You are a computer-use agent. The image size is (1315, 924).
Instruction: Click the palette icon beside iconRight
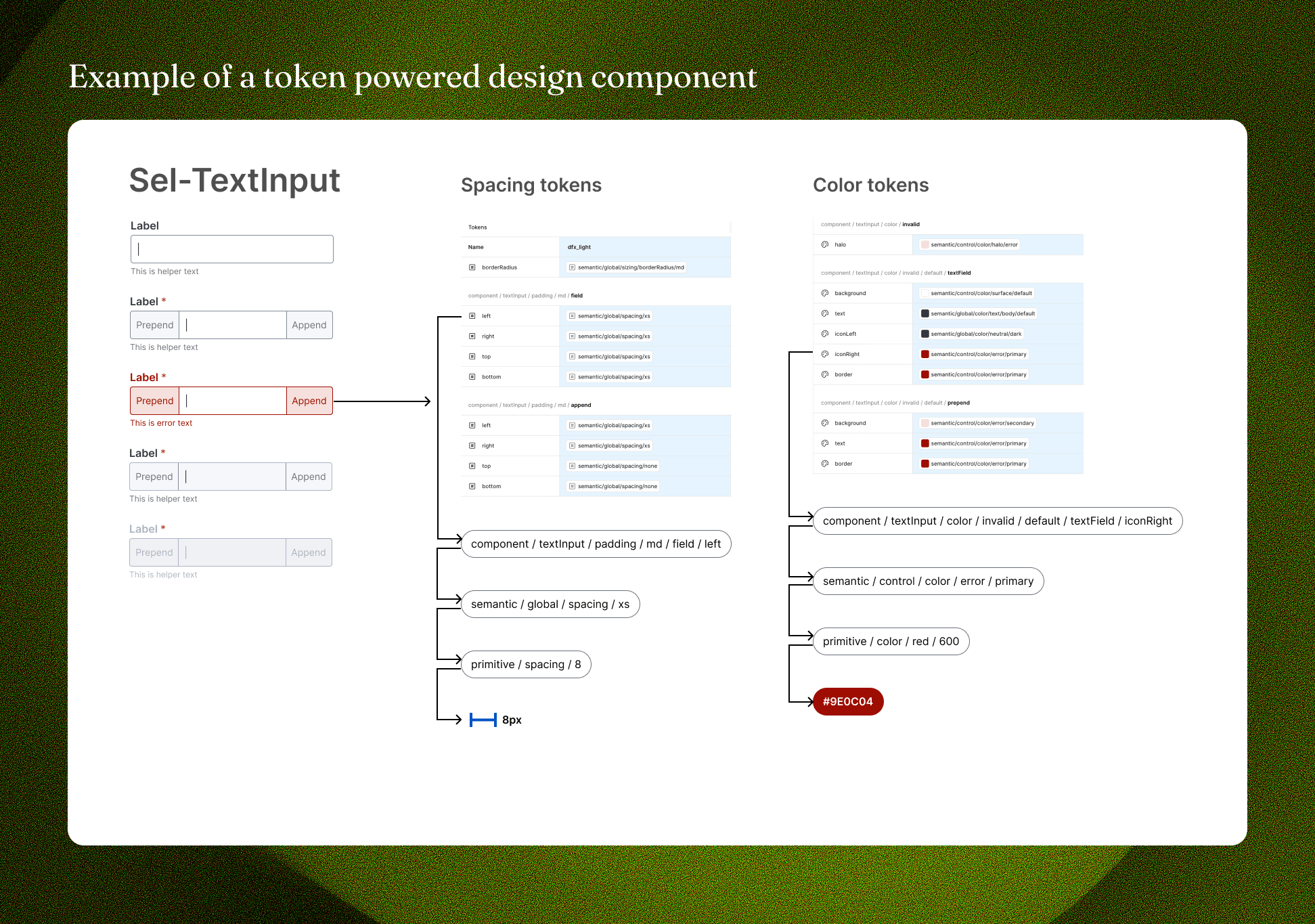point(825,354)
